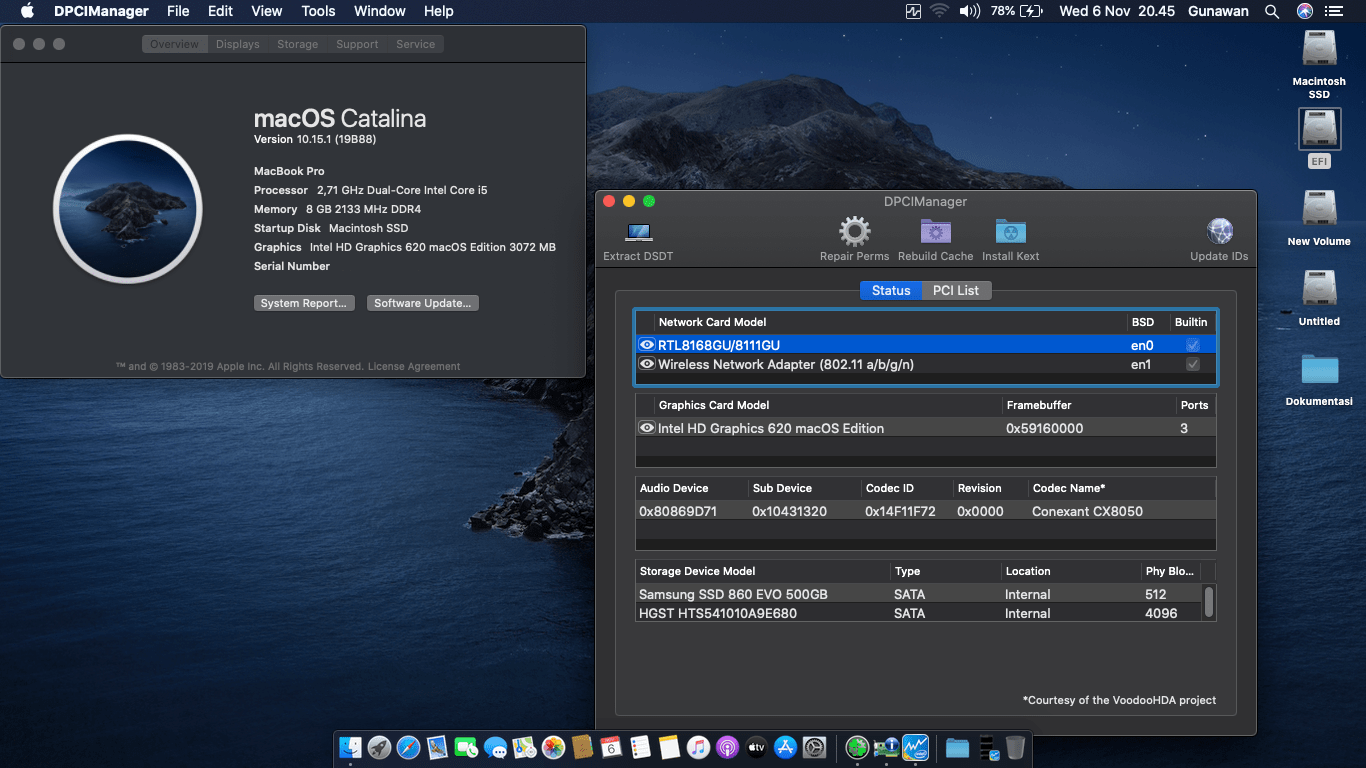
Task: Switch to the PCI List tab
Action: pos(956,290)
